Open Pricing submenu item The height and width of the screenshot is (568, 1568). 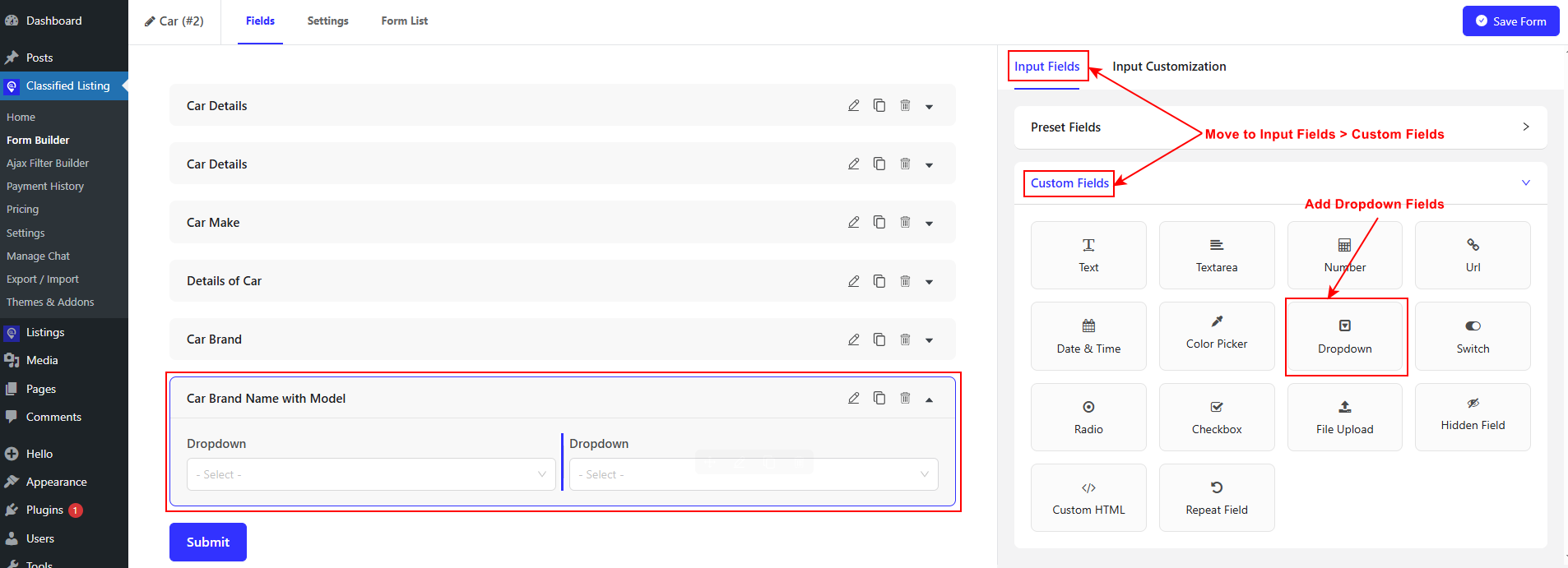tap(23, 210)
